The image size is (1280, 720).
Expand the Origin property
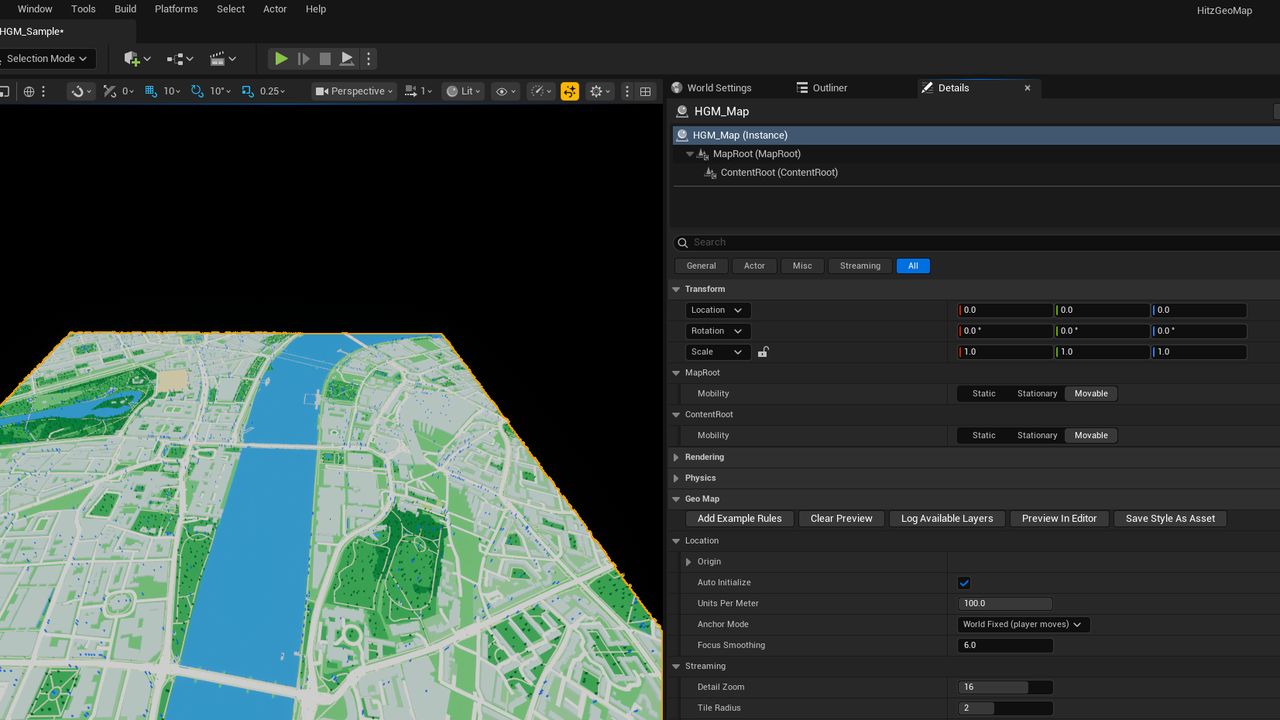(689, 562)
